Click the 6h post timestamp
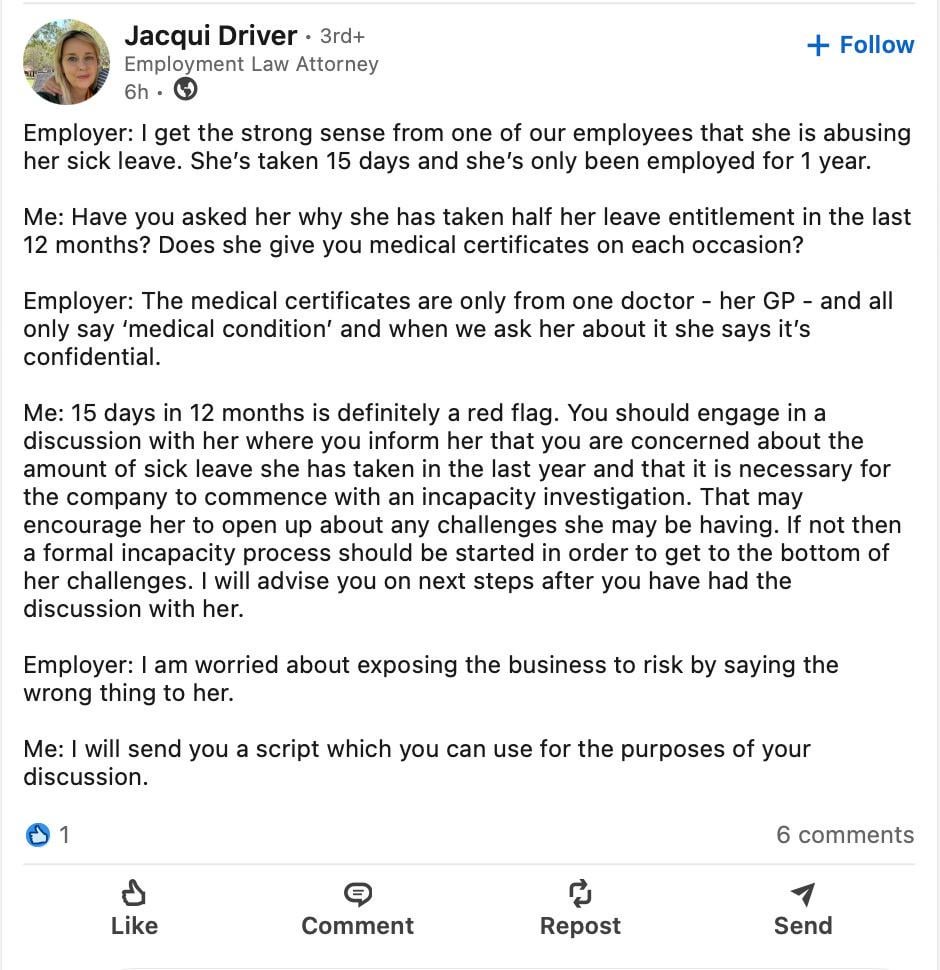 (136, 91)
